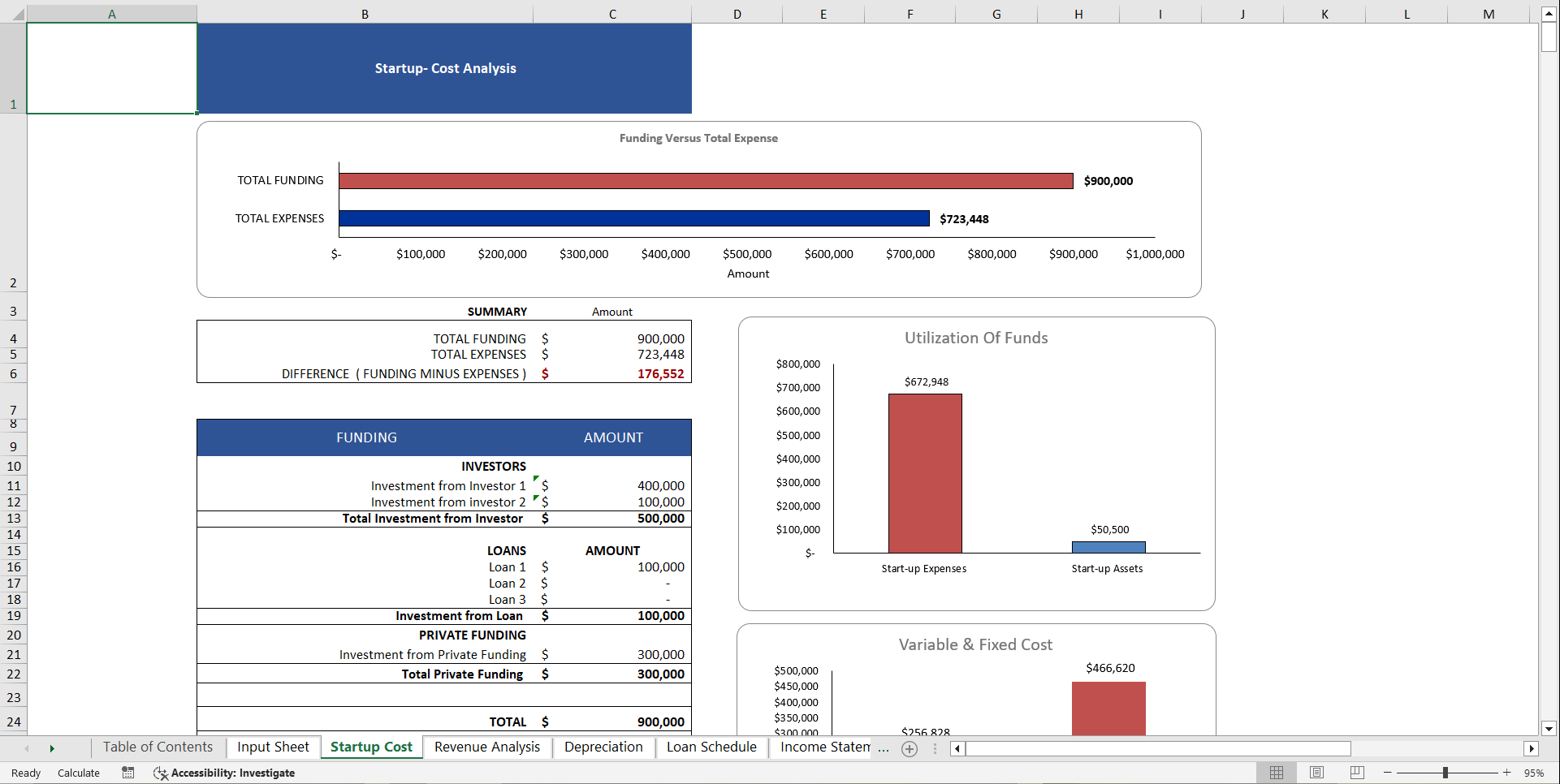This screenshot has width=1560, height=784.
Task: Open the hidden sheets ellipsis menu
Action: point(883,749)
